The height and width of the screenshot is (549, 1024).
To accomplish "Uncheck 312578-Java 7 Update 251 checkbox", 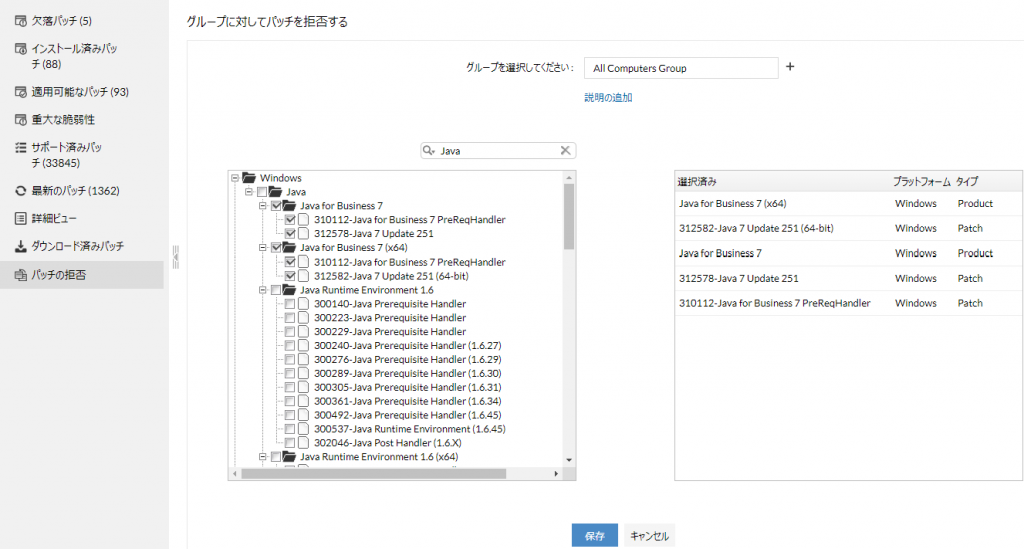I will pyautogui.click(x=290, y=234).
